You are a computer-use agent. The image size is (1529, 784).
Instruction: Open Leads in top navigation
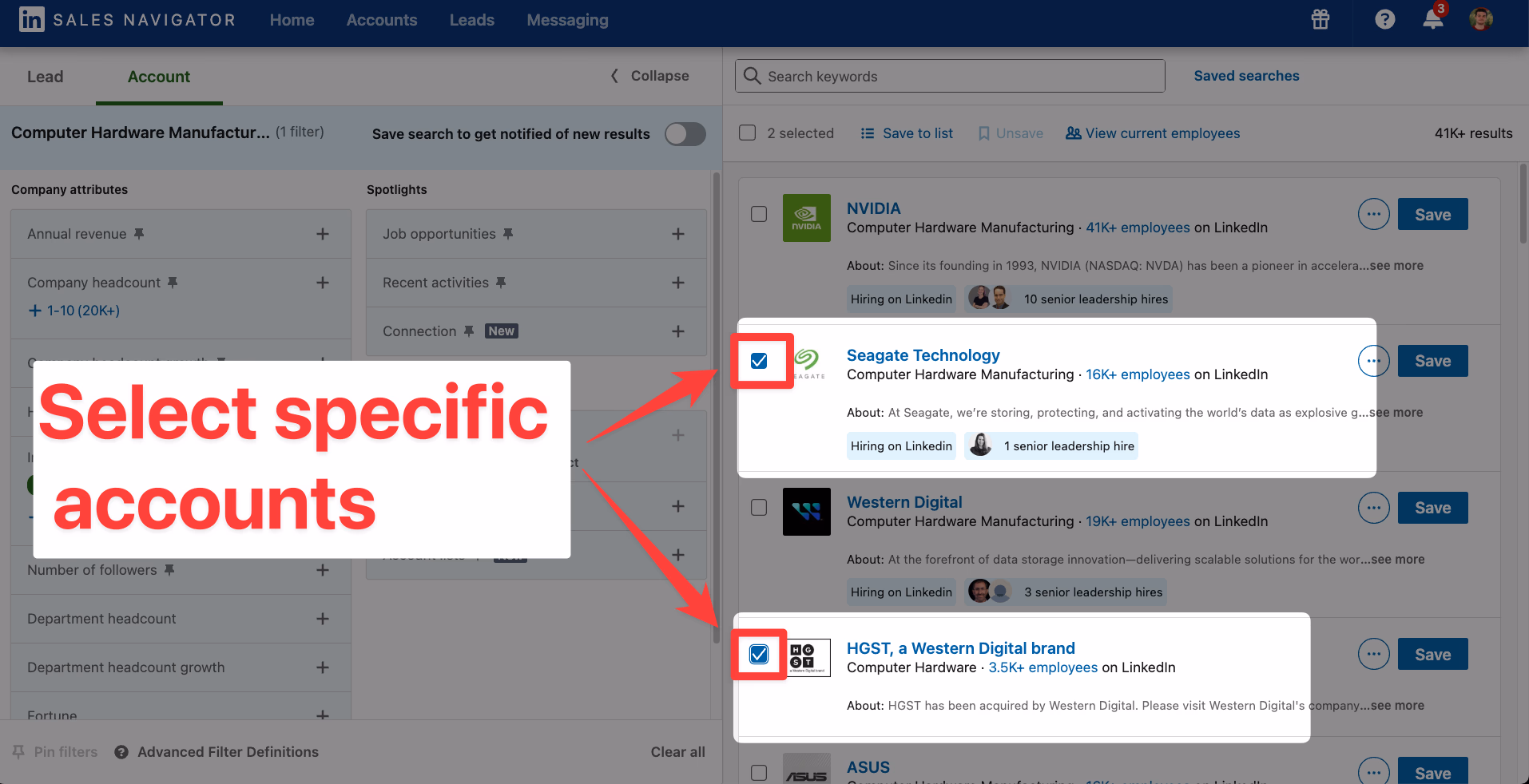[x=471, y=20]
